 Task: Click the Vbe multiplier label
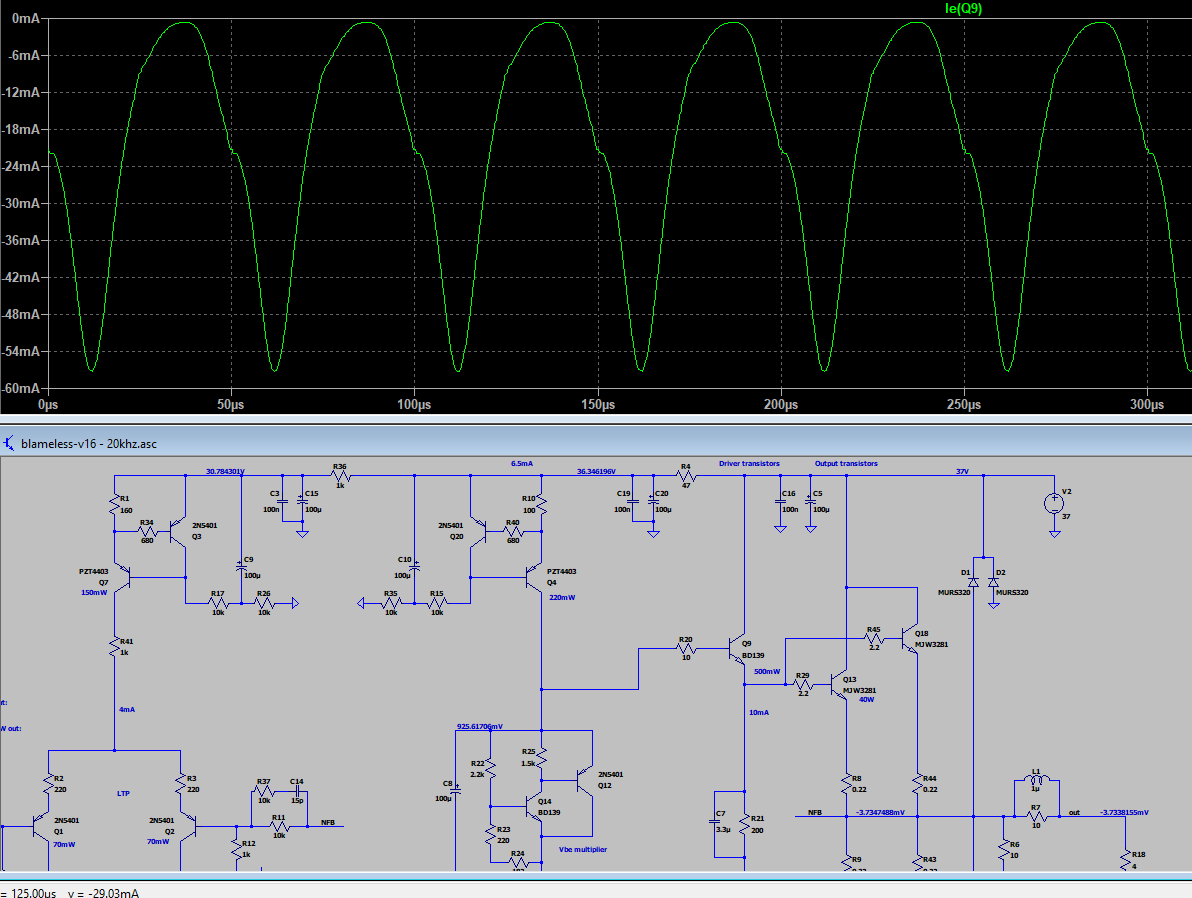click(583, 849)
